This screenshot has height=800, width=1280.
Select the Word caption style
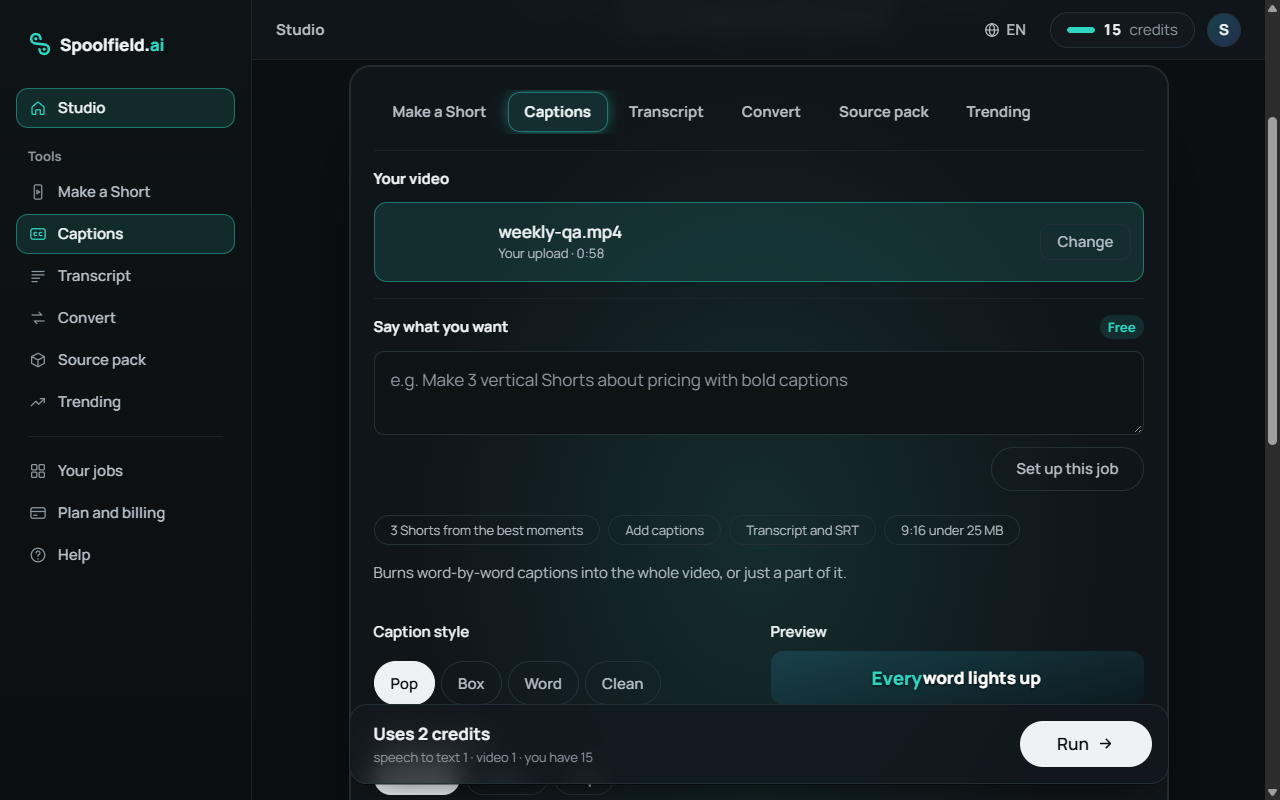click(543, 684)
